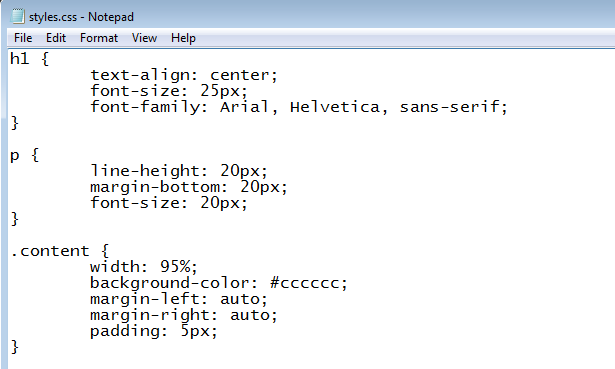Image resolution: width=615 pixels, height=369 pixels.
Task: Click the .content selector text
Action: 50,251
